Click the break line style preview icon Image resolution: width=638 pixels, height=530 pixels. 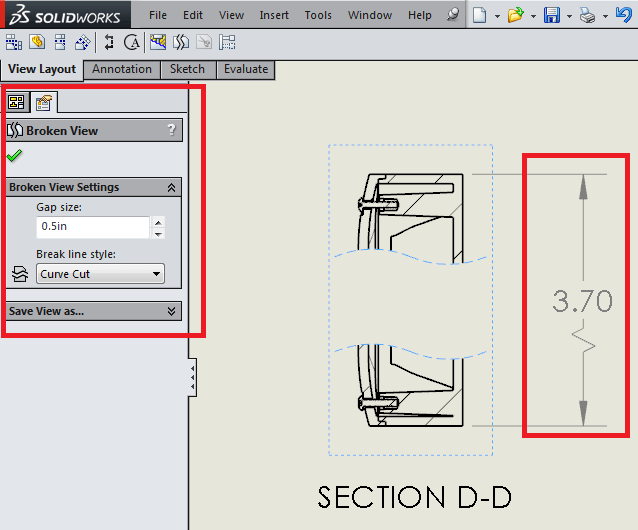pyautogui.click(x=20, y=274)
